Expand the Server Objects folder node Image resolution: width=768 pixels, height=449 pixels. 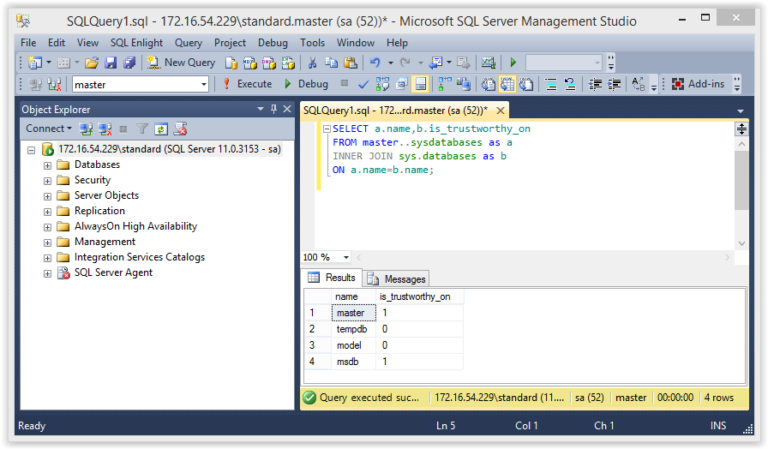tap(48, 196)
